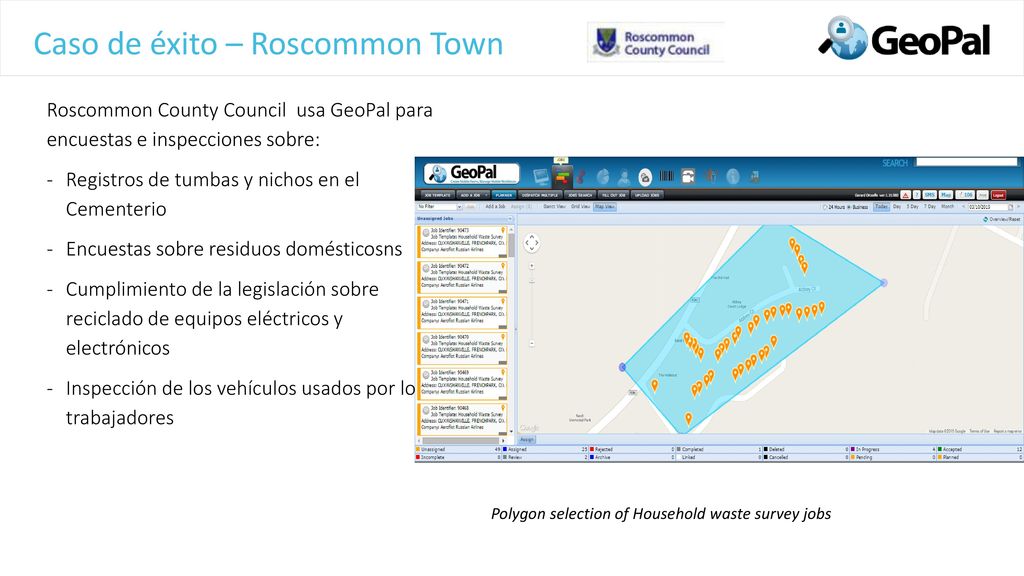The width and height of the screenshot is (1024, 576).
Task: Open the info icon in the toolbar
Action: point(733,176)
